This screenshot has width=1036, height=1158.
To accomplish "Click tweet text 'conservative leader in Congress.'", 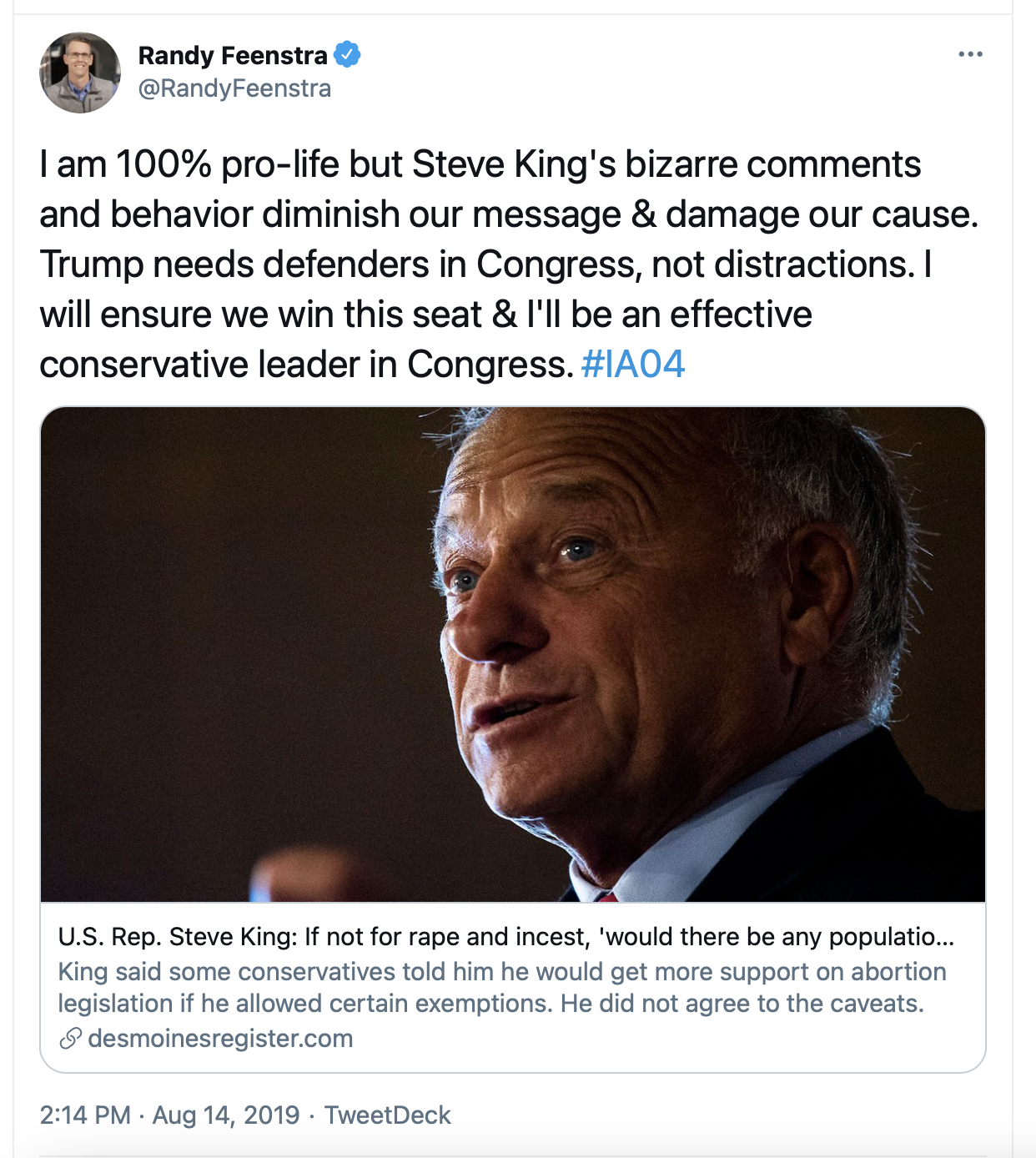I will tap(307, 365).
